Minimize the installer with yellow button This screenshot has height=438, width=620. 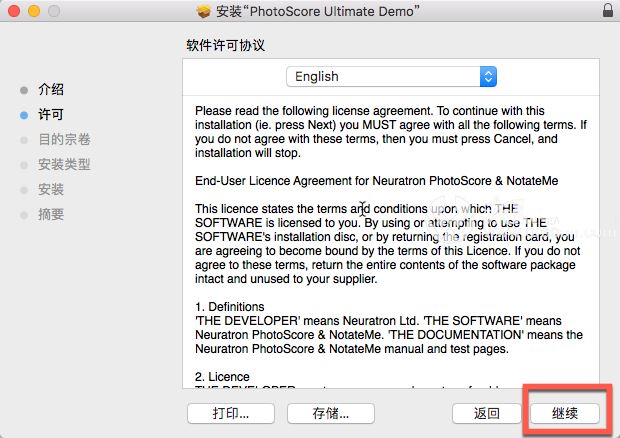(x=34, y=11)
